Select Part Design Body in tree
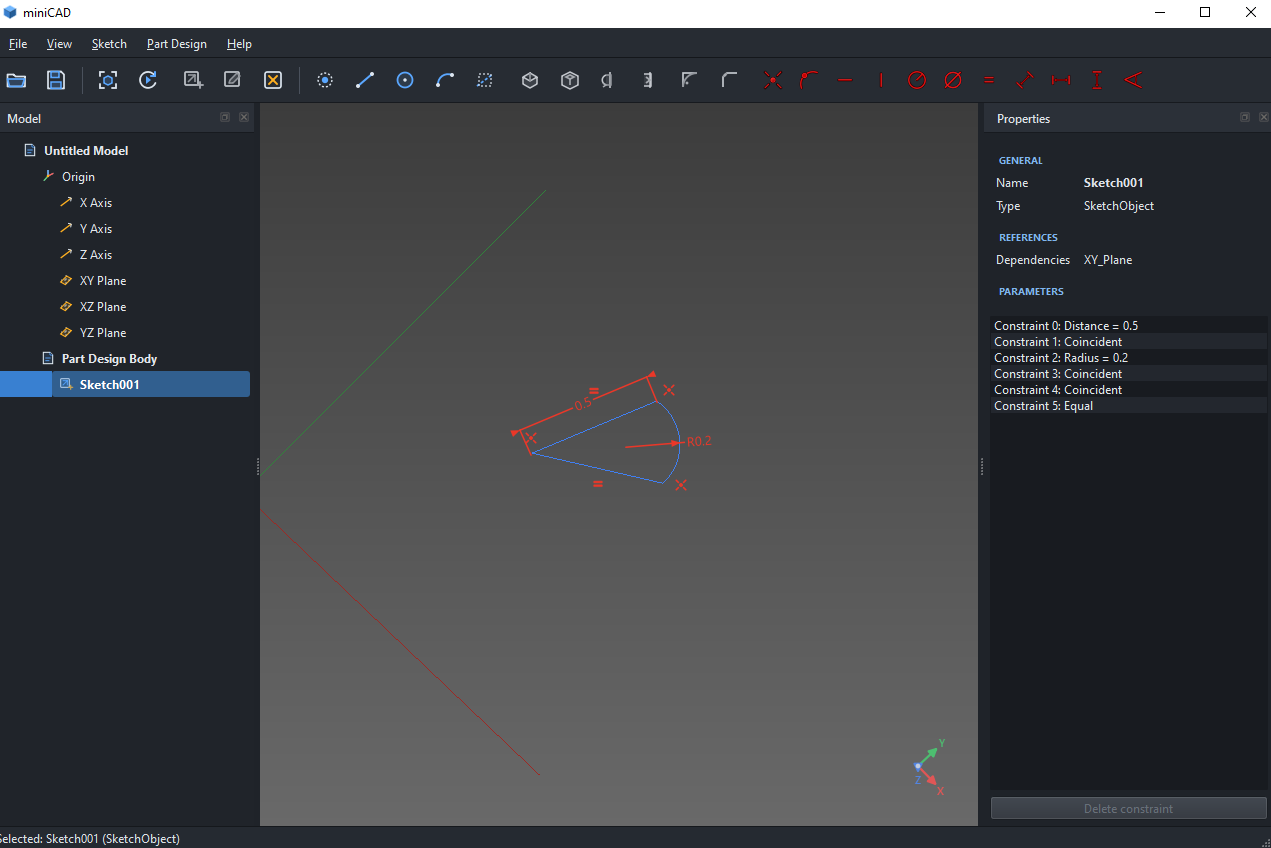 (109, 359)
